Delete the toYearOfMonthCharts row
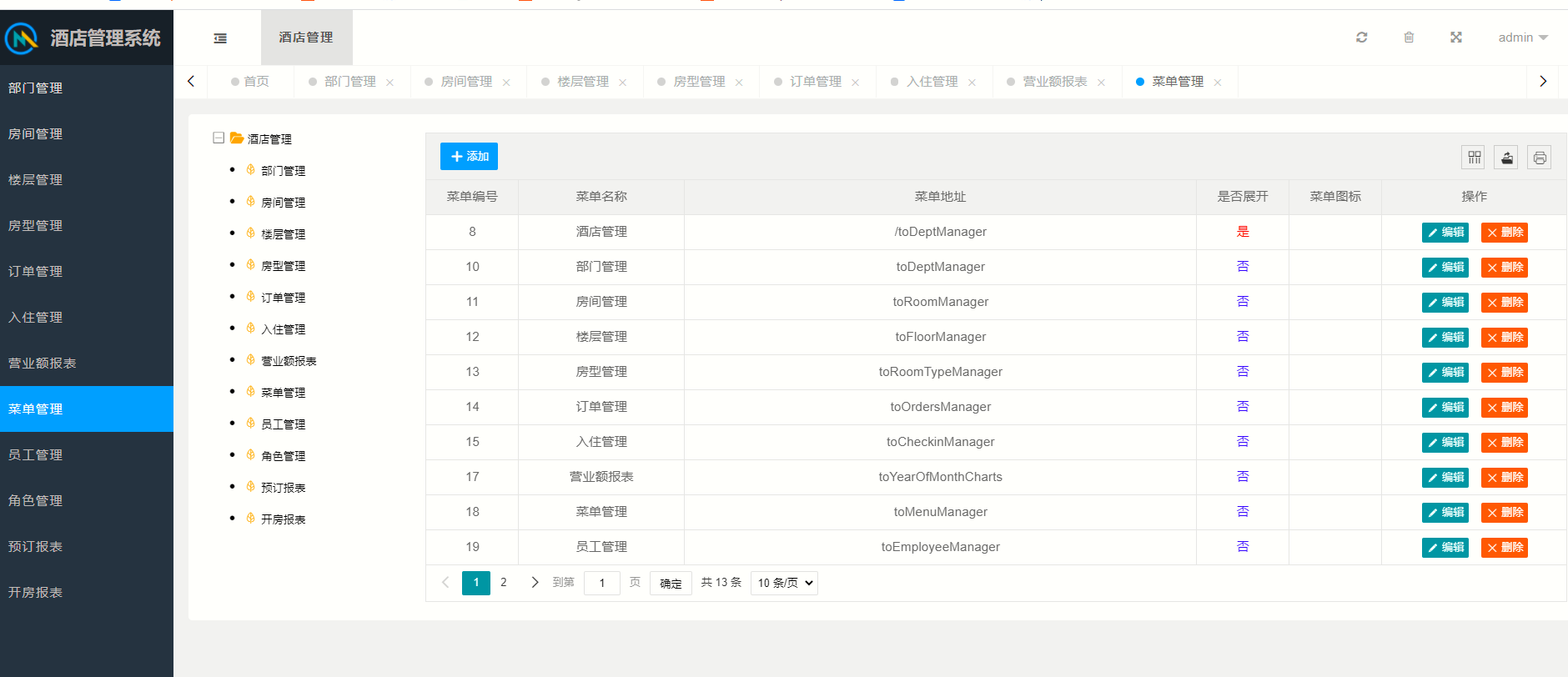This screenshot has height=677, width=1568. click(x=1505, y=478)
